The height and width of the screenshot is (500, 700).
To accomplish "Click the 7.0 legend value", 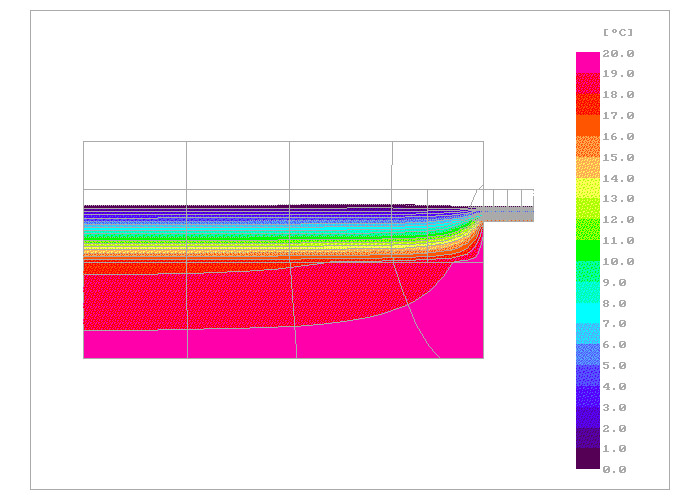I will click(x=615, y=324).
